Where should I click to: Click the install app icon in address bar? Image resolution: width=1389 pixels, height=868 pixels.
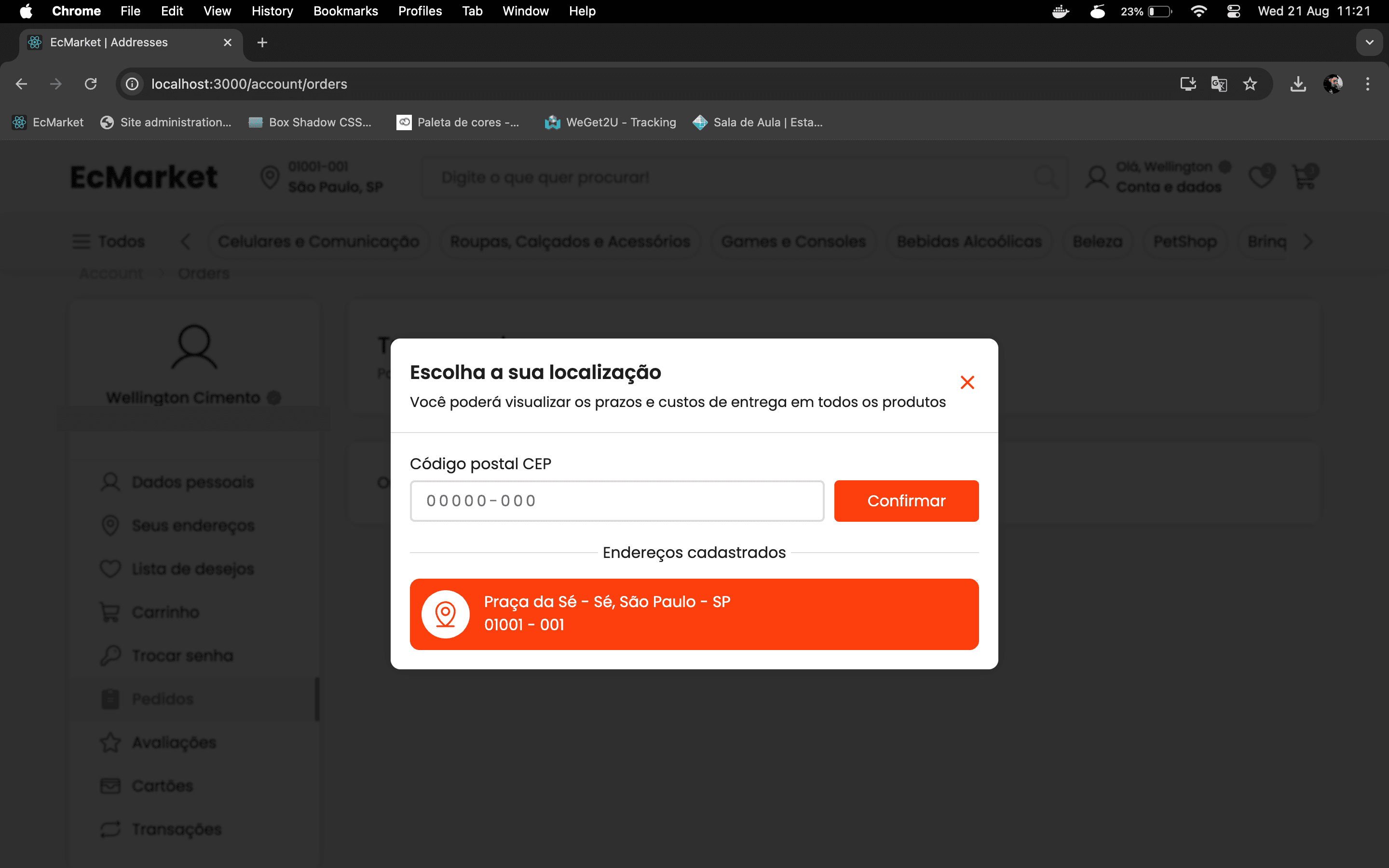click(1188, 84)
